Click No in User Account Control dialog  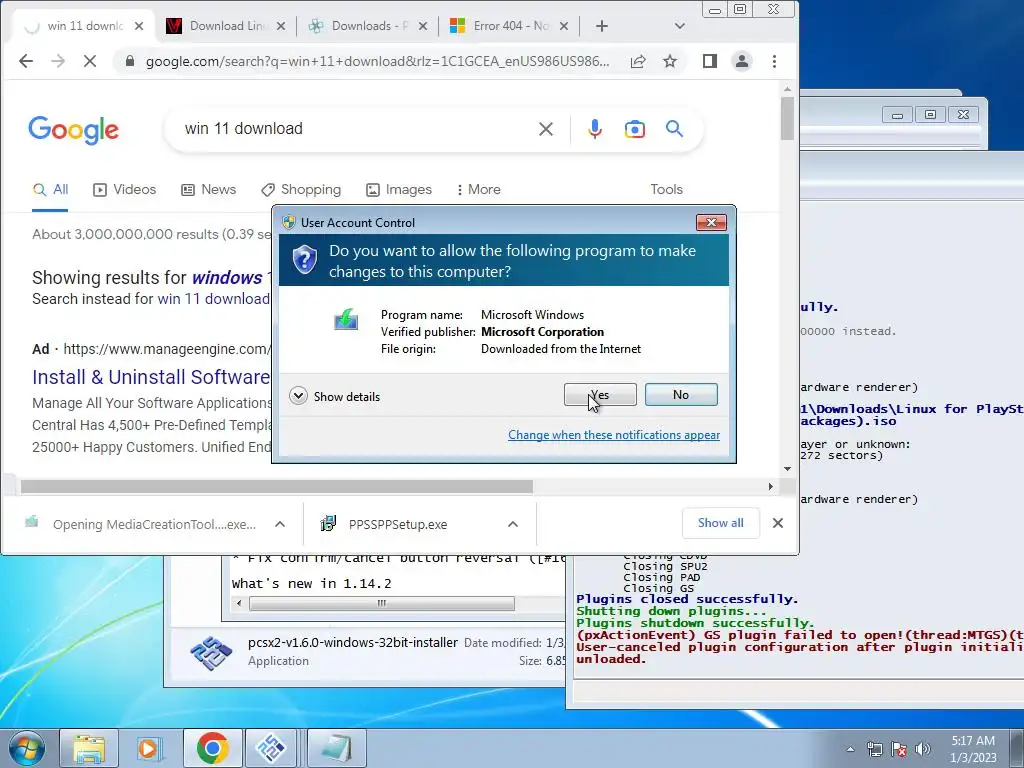click(680, 394)
